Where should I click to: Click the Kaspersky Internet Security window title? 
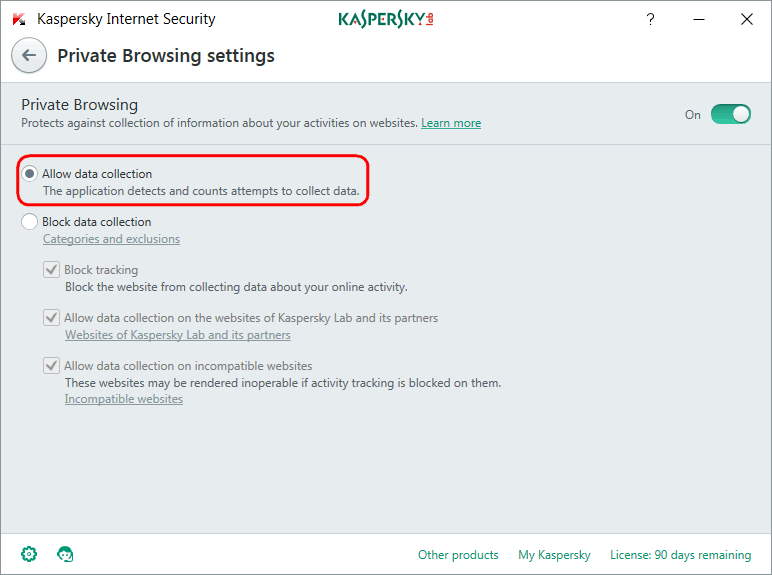[127, 19]
